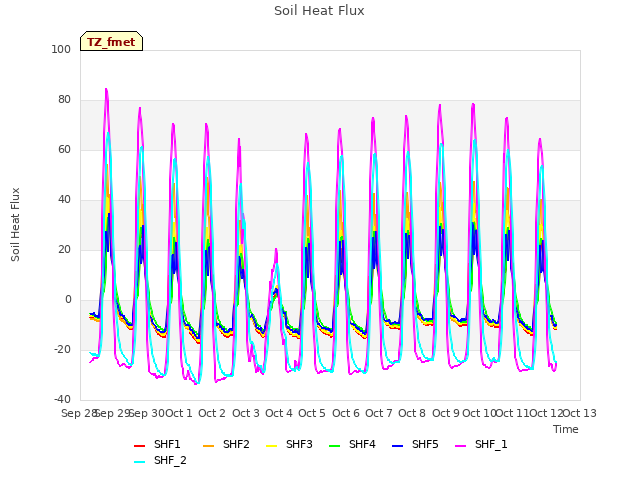
Task: Click the orange SHF2 legend swatch
Action: [x=209, y=446]
